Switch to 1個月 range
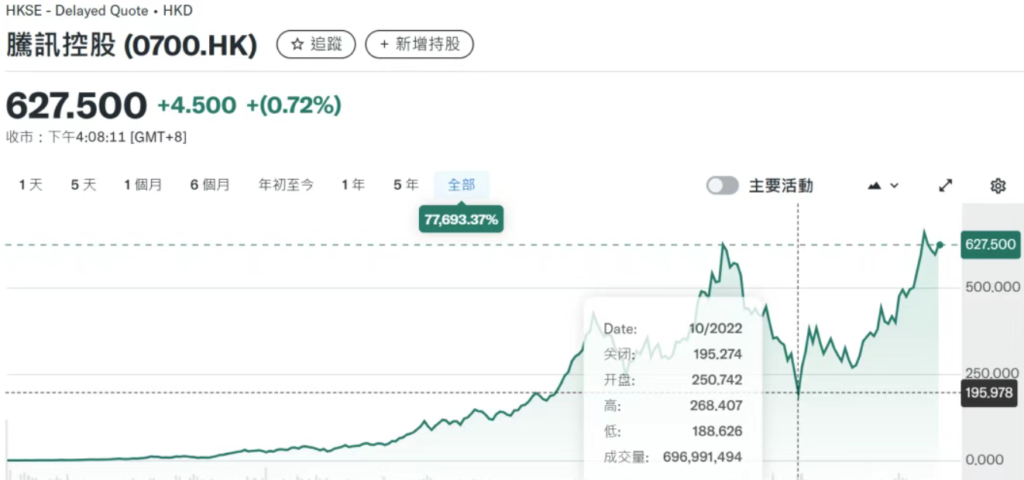1024x480 pixels. click(x=143, y=184)
